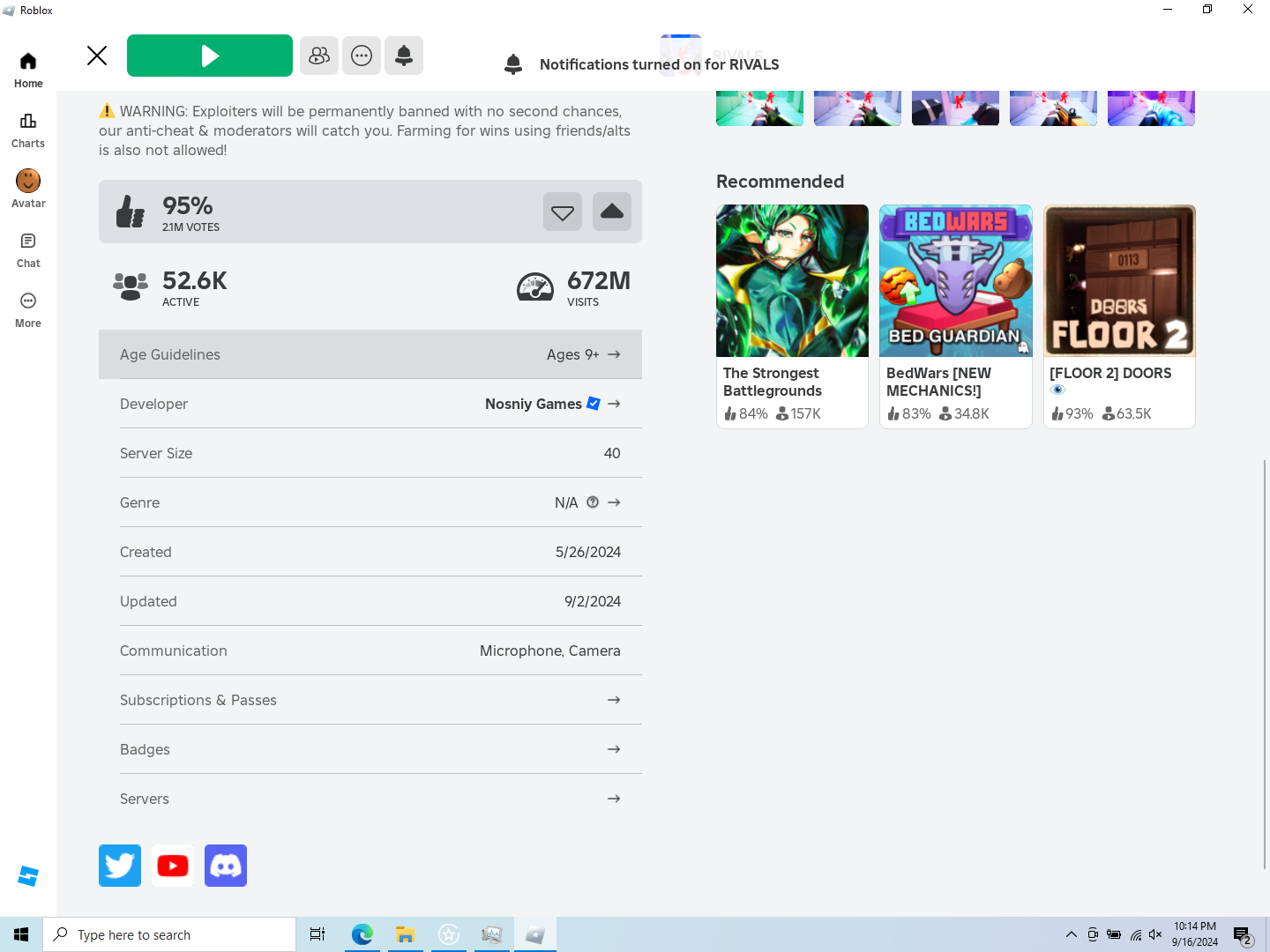Open the taskbar clock and date

point(1195,934)
